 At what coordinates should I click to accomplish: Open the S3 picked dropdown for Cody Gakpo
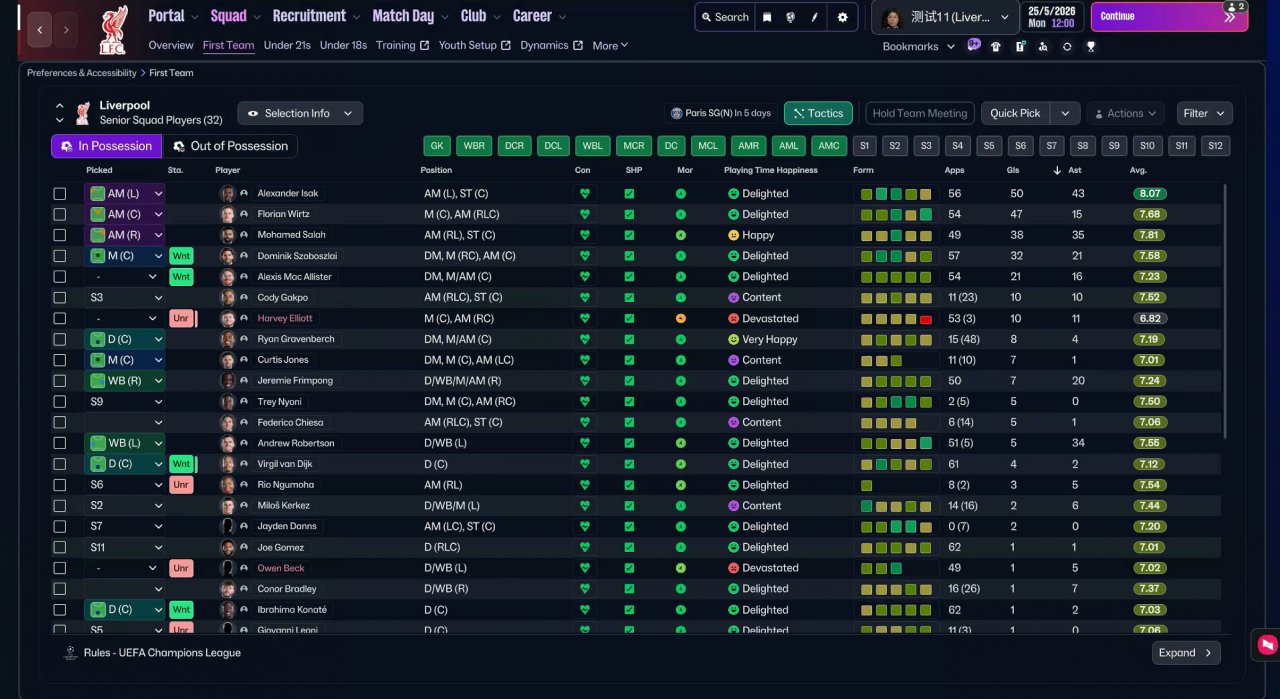125,298
